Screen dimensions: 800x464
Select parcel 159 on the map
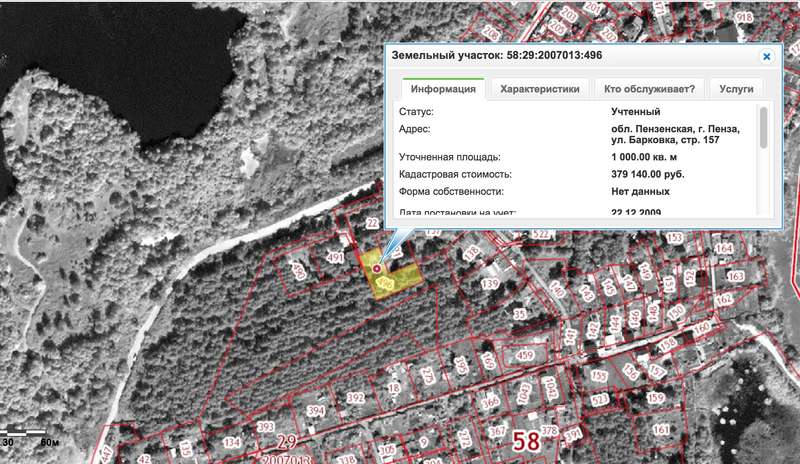pyautogui.click(x=656, y=398)
